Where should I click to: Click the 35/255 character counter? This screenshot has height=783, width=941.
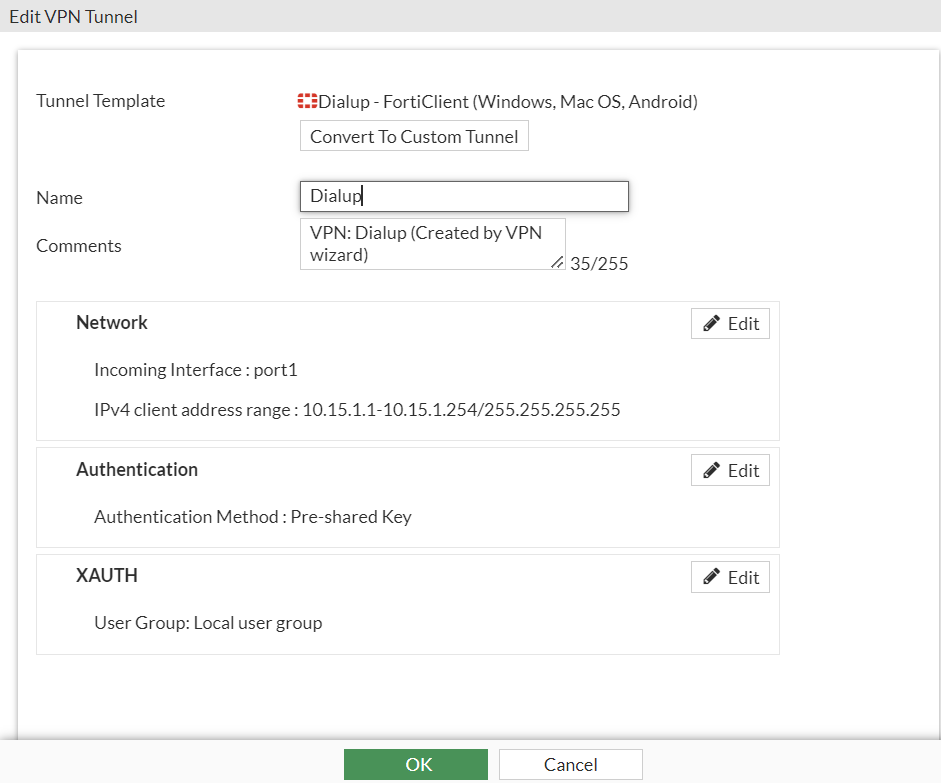coord(599,264)
